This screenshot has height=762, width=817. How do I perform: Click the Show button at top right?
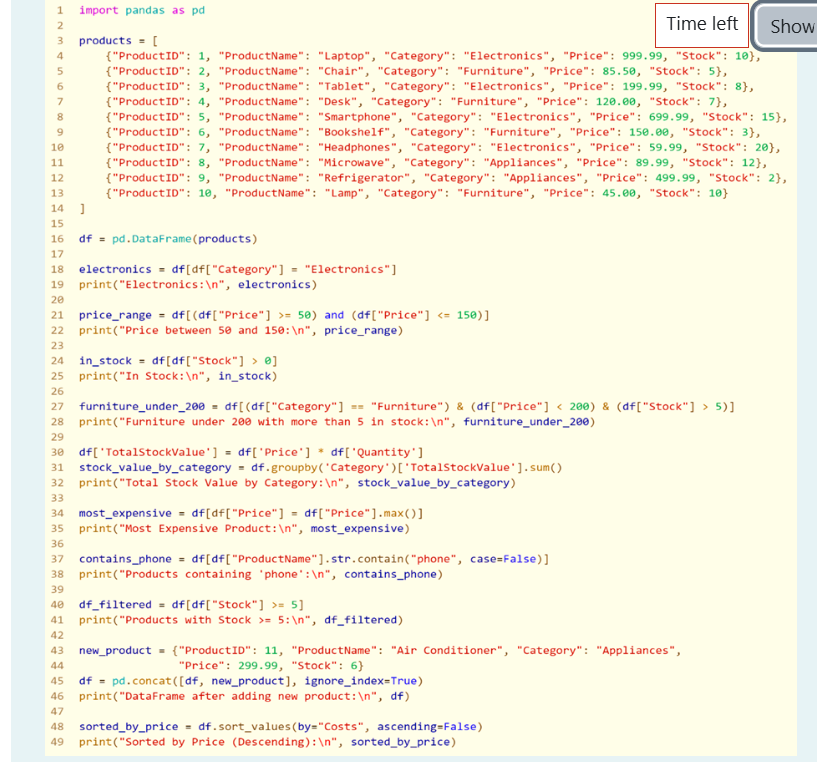tap(795, 24)
